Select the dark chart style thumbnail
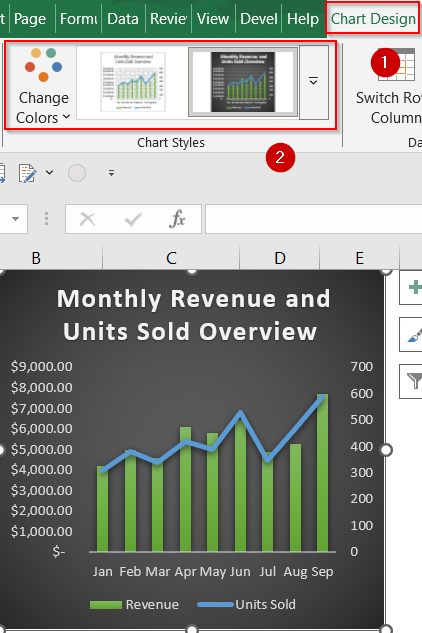 (x=243, y=82)
